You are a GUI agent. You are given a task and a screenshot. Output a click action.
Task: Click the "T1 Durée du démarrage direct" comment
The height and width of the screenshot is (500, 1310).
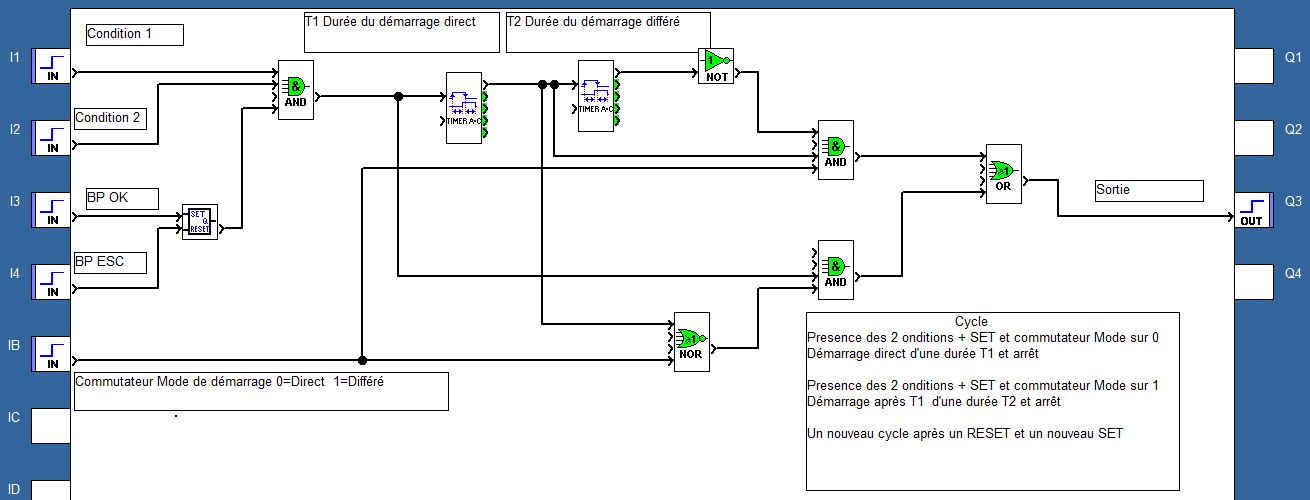point(401,32)
